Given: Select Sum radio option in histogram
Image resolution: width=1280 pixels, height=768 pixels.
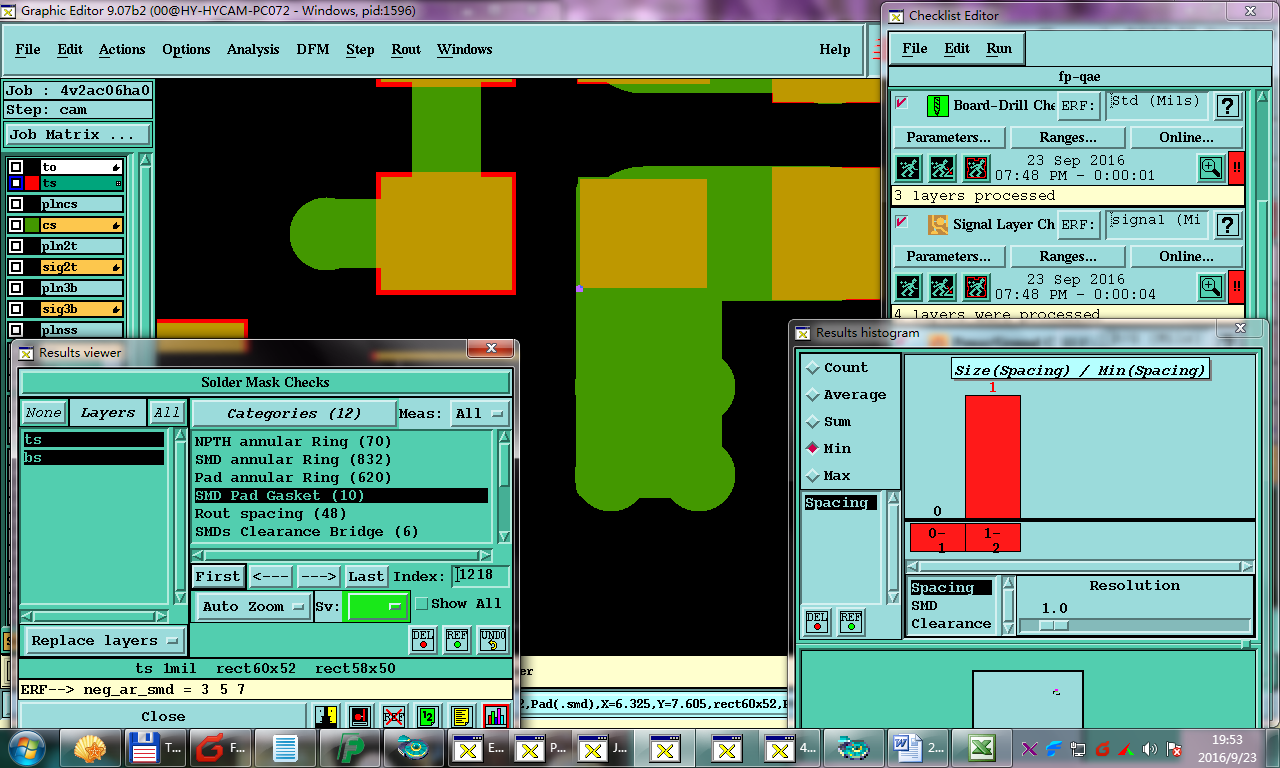Looking at the screenshot, I should (813, 422).
